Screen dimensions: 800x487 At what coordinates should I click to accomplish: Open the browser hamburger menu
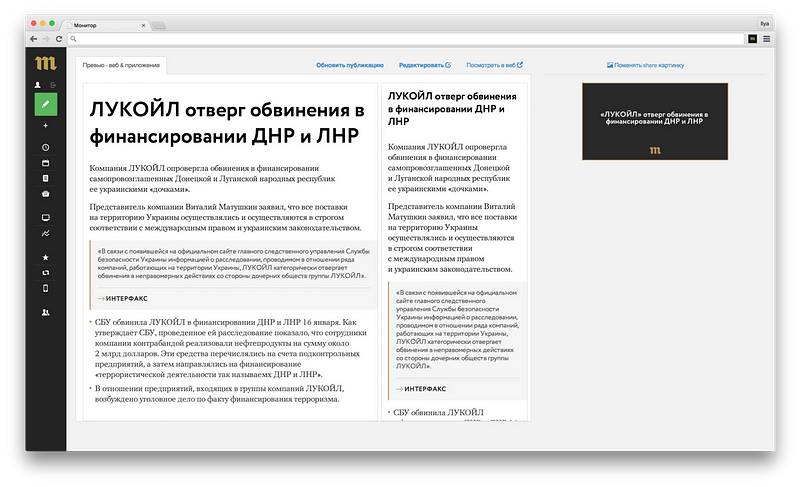[x=767, y=39]
